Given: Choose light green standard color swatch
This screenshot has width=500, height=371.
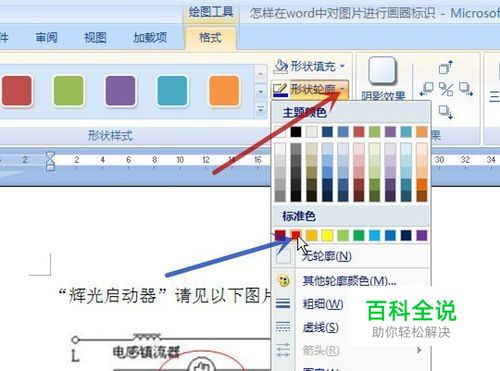Looking at the screenshot, I should pos(343,235).
